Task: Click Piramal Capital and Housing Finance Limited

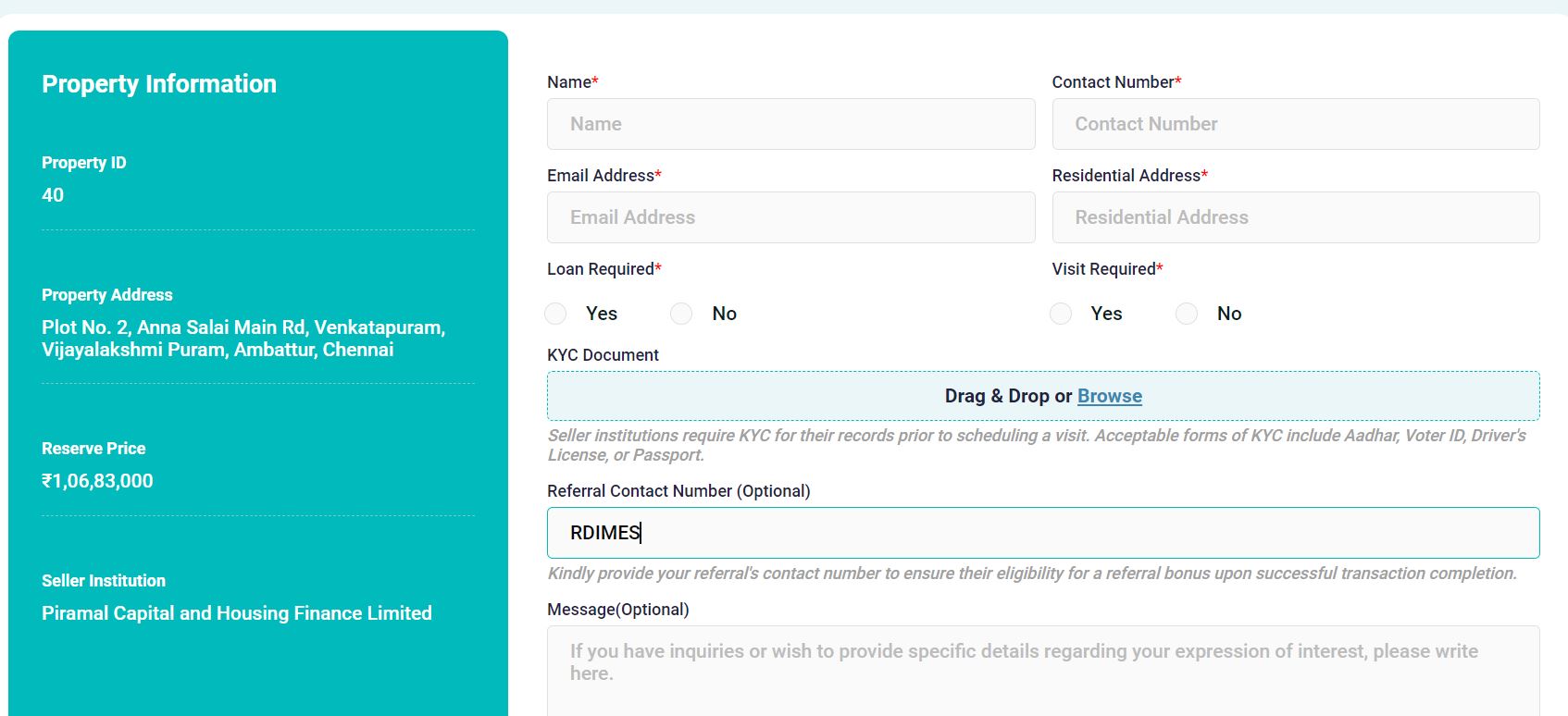Action: [237, 613]
